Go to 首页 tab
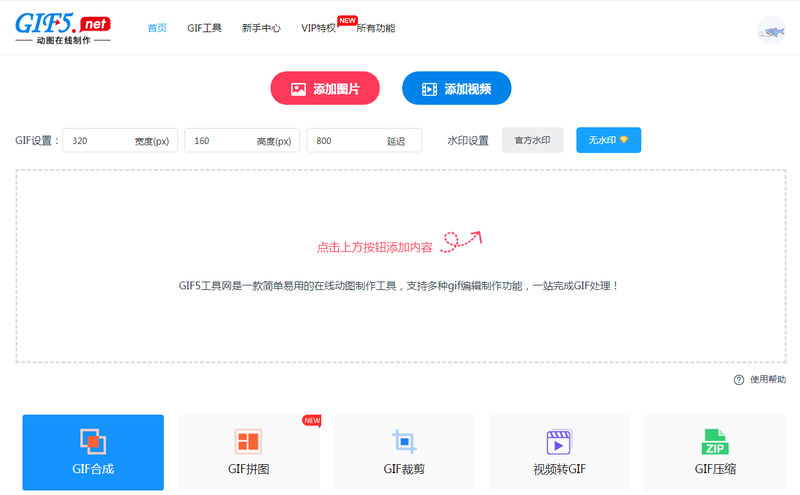This screenshot has width=800, height=495. pyautogui.click(x=157, y=28)
